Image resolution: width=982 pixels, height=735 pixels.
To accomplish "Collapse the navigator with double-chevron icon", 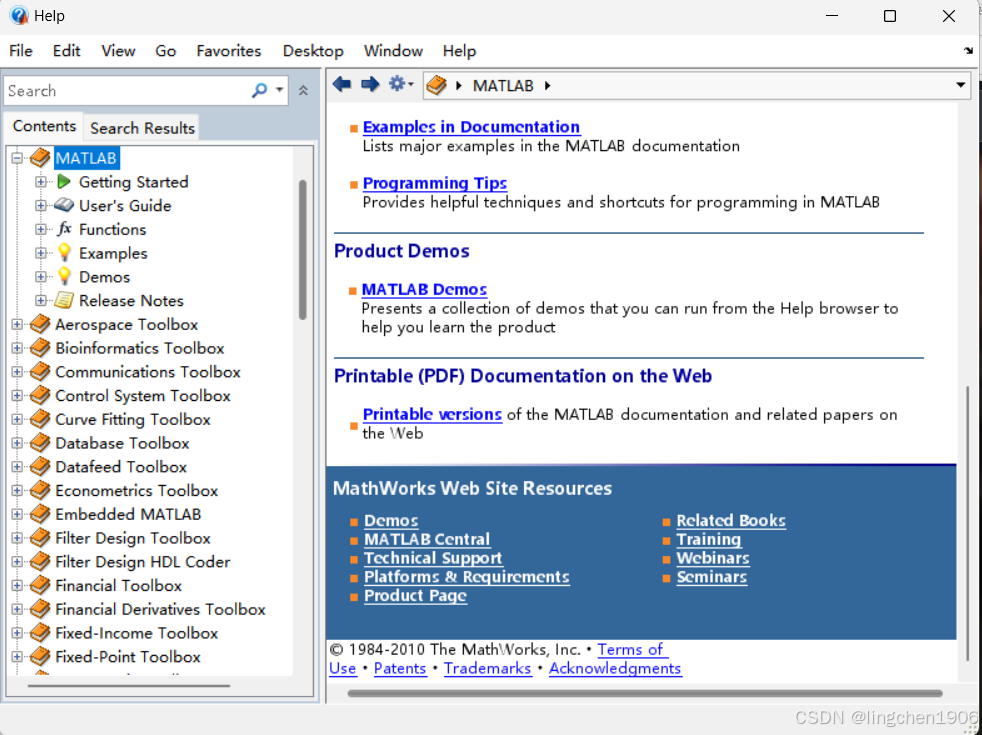I will coord(303,91).
